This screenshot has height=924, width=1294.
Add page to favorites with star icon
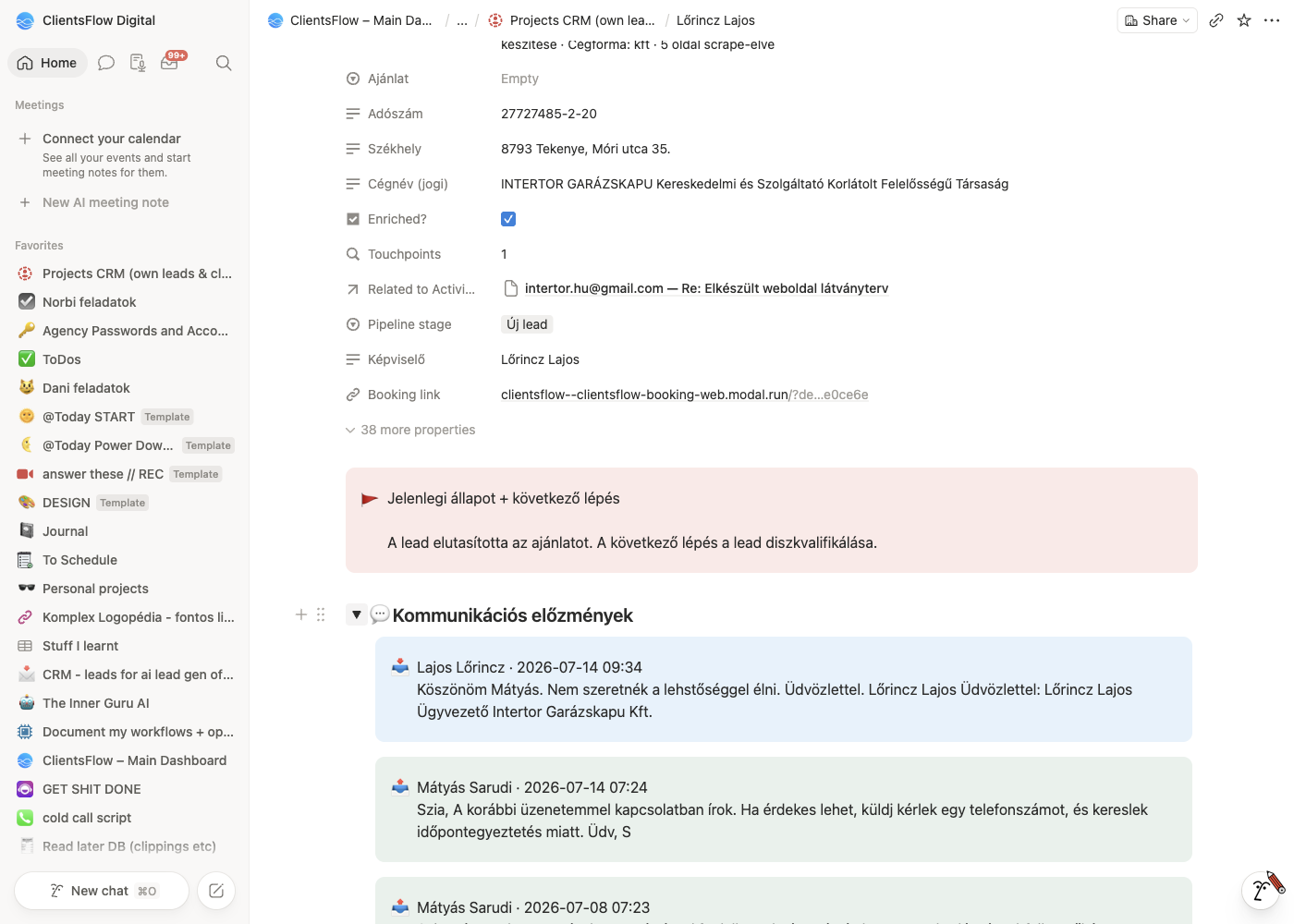(x=1244, y=20)
